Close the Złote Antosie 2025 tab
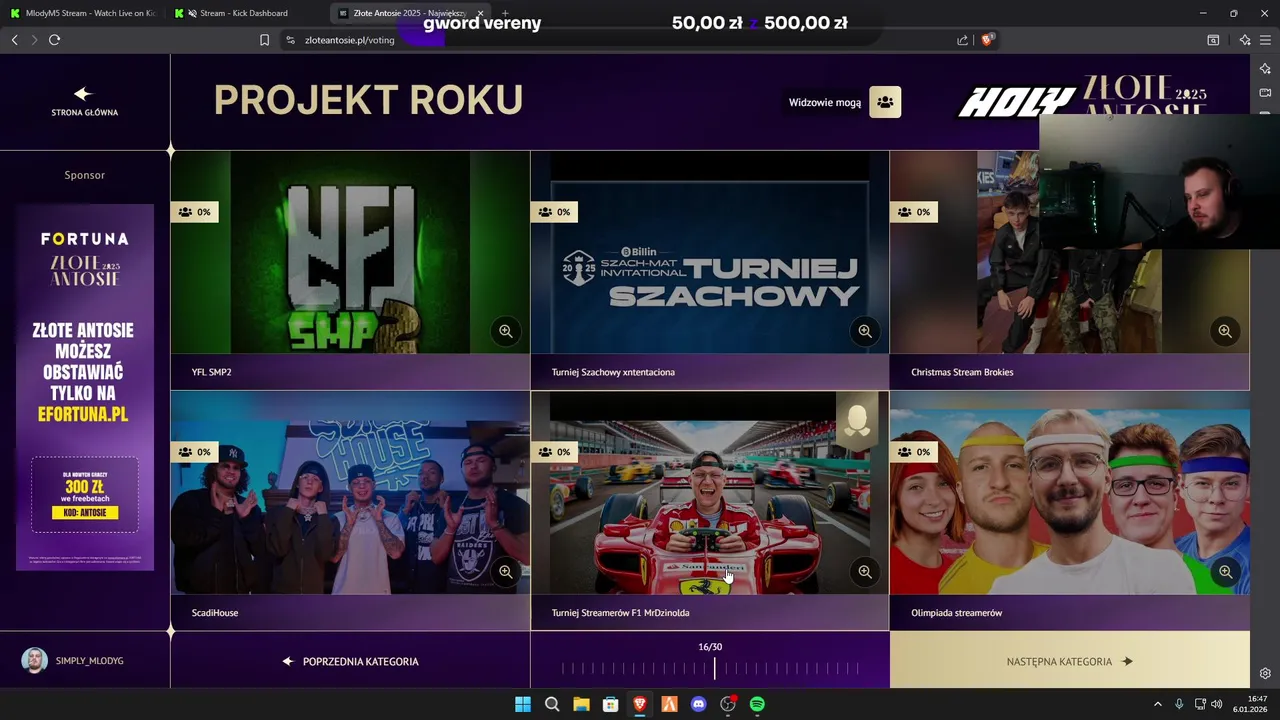This screenshot has height=720, width=1280. click(x=480, y=13)
